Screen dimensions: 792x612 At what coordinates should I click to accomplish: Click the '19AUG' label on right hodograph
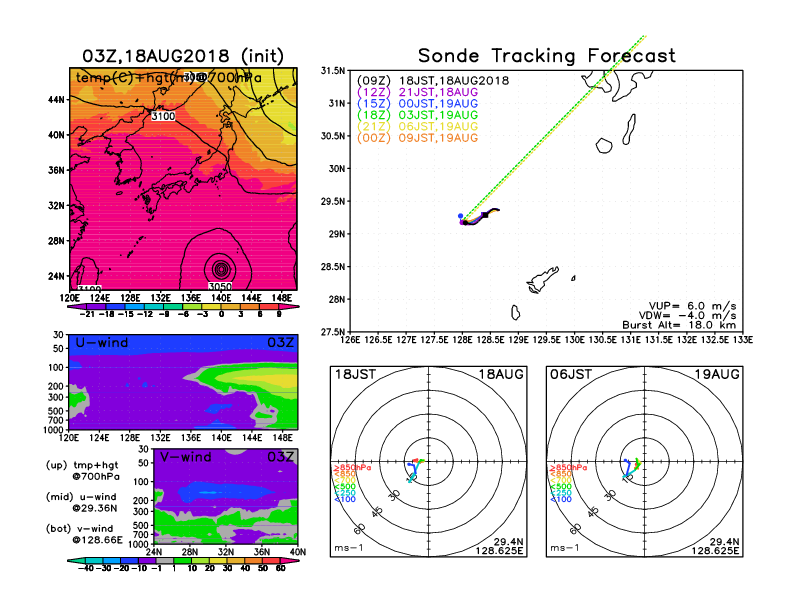coord(717,375)
